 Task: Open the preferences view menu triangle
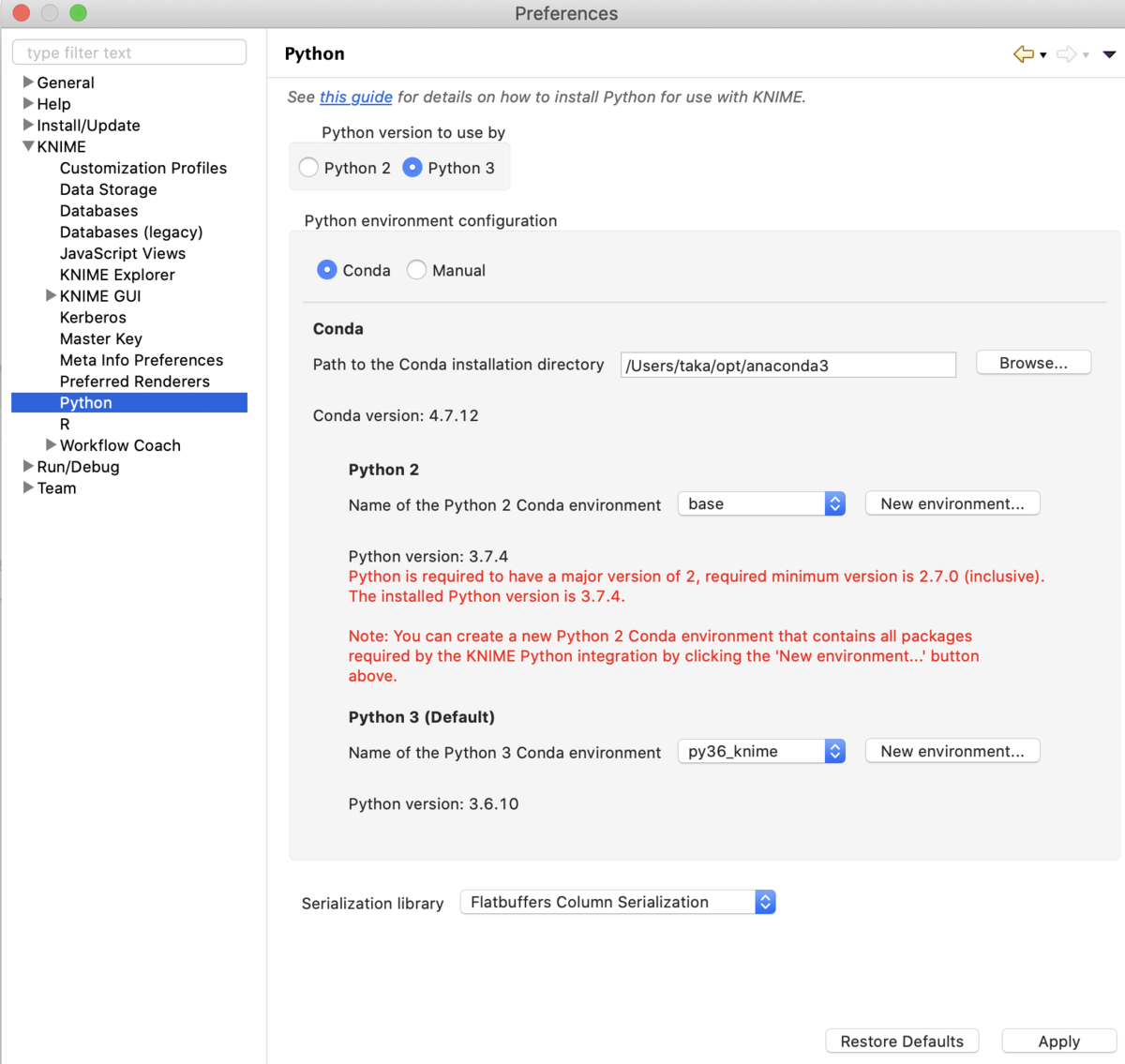1109,54
